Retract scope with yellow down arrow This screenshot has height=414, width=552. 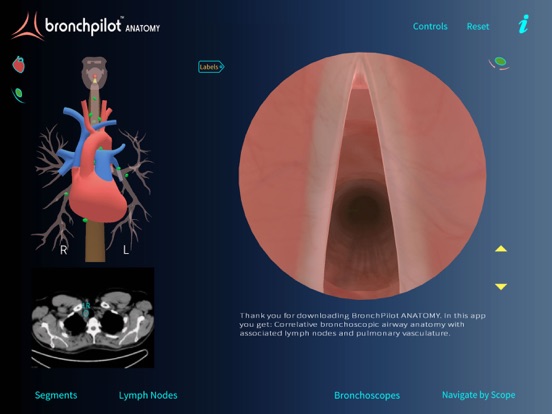tap(501, 287)
